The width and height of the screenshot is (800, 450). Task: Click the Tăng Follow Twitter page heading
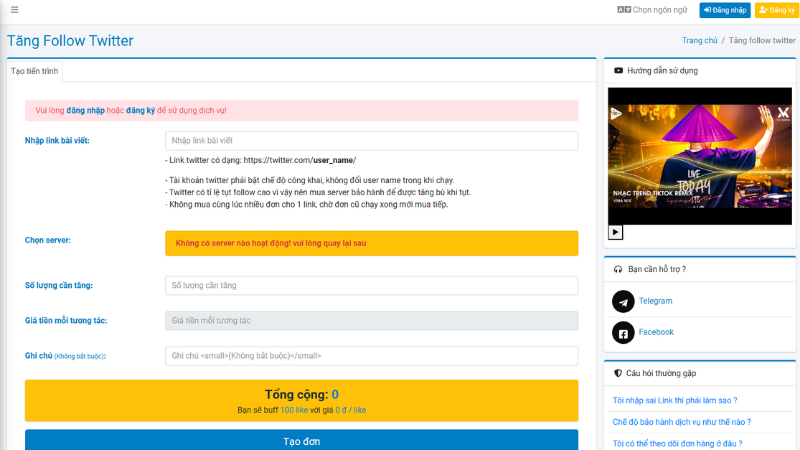point(70,41)
